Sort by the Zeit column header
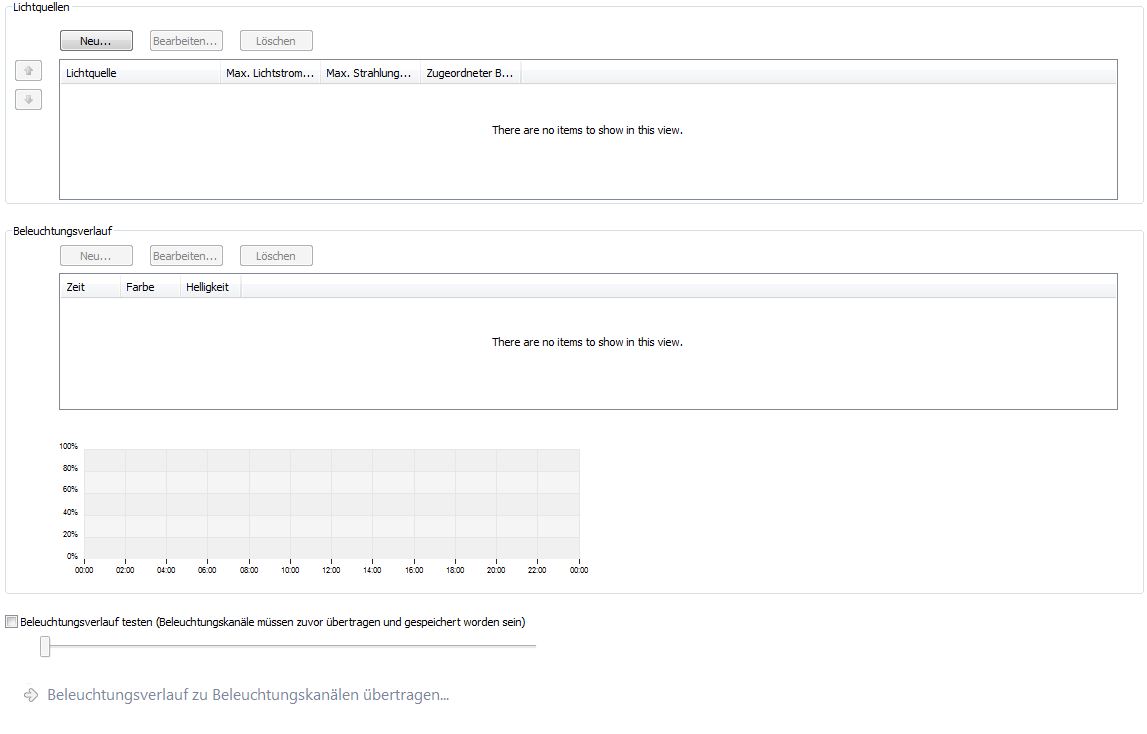Screen dimensions: 1147x734 tap(90, 287)
